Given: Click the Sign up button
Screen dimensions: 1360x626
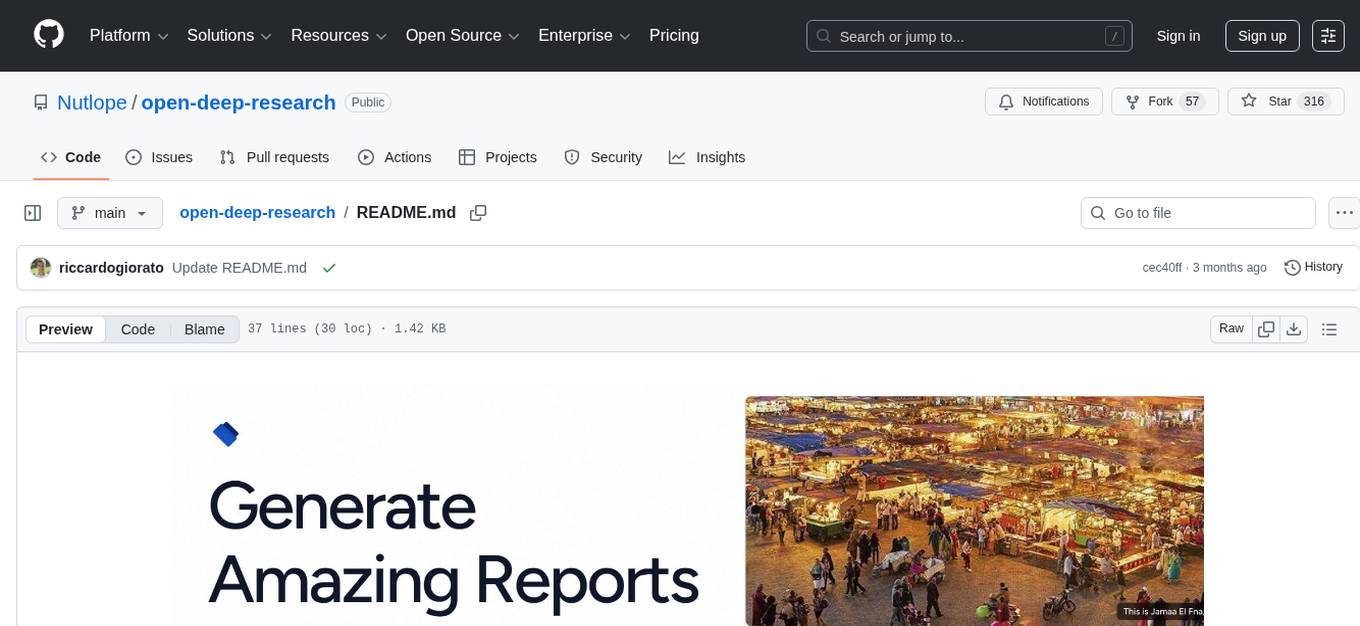Looking at the screenshot, I should coord(1262,35).
